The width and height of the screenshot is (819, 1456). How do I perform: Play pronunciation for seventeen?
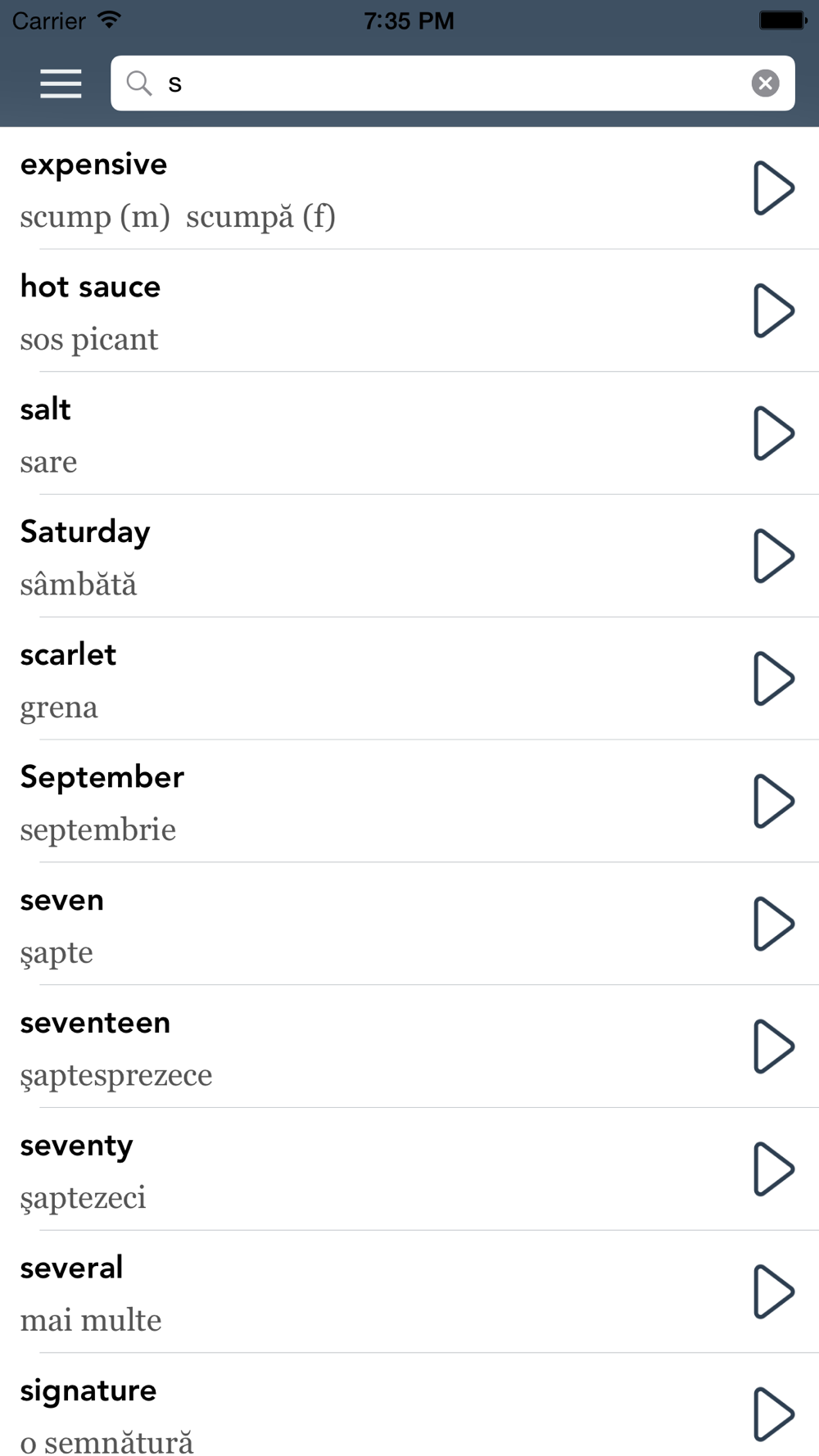[x=773, y=1047]
